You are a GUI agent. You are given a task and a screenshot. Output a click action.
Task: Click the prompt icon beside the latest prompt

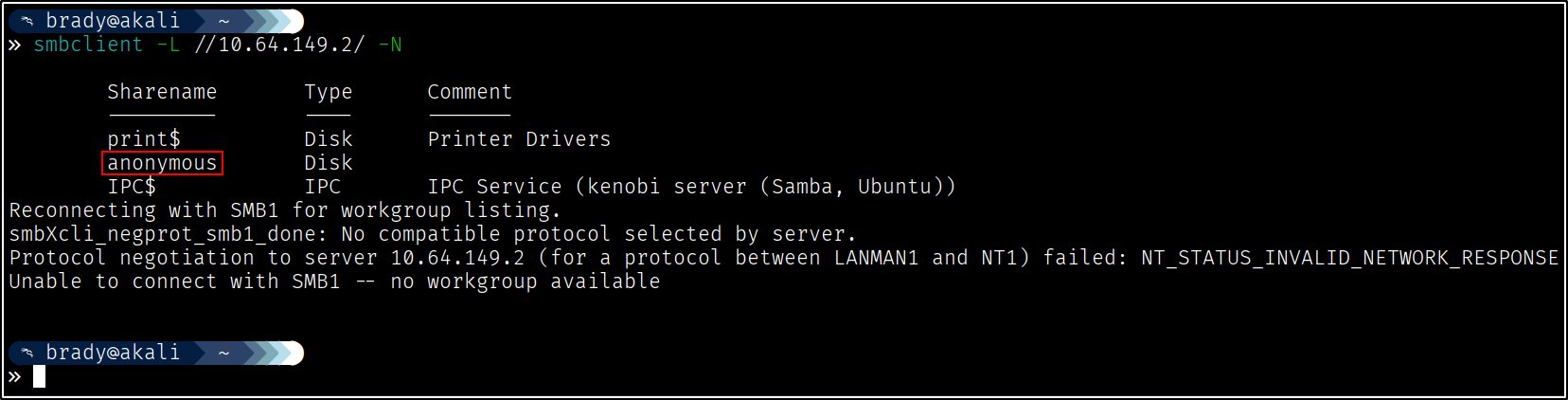click(x=27, y=353)
